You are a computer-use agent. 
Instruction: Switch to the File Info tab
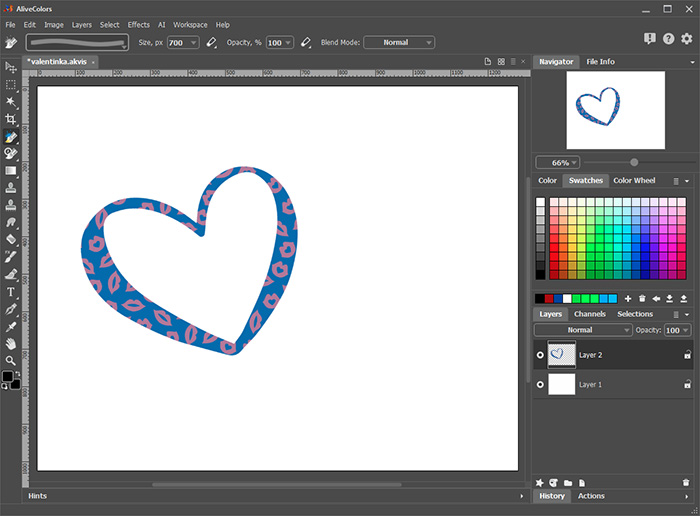(600, 62)
